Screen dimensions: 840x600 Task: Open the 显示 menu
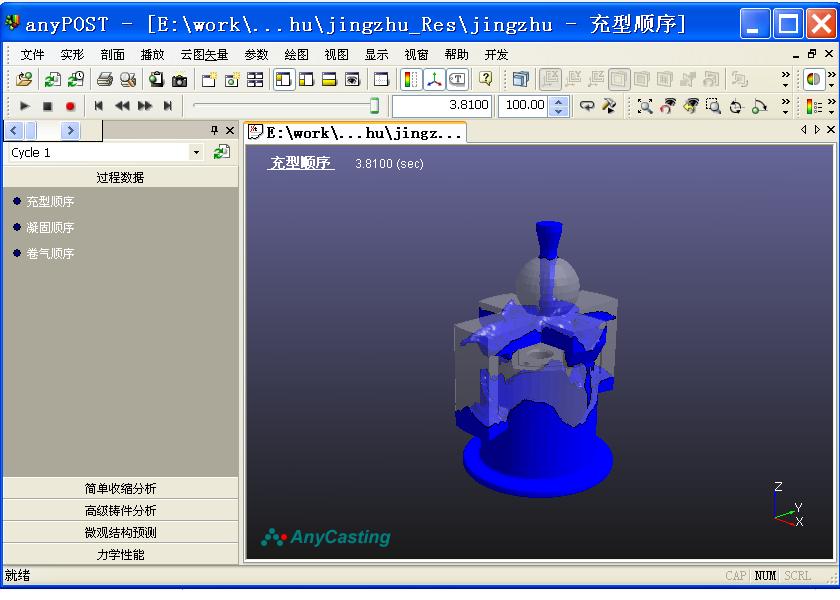377,55
